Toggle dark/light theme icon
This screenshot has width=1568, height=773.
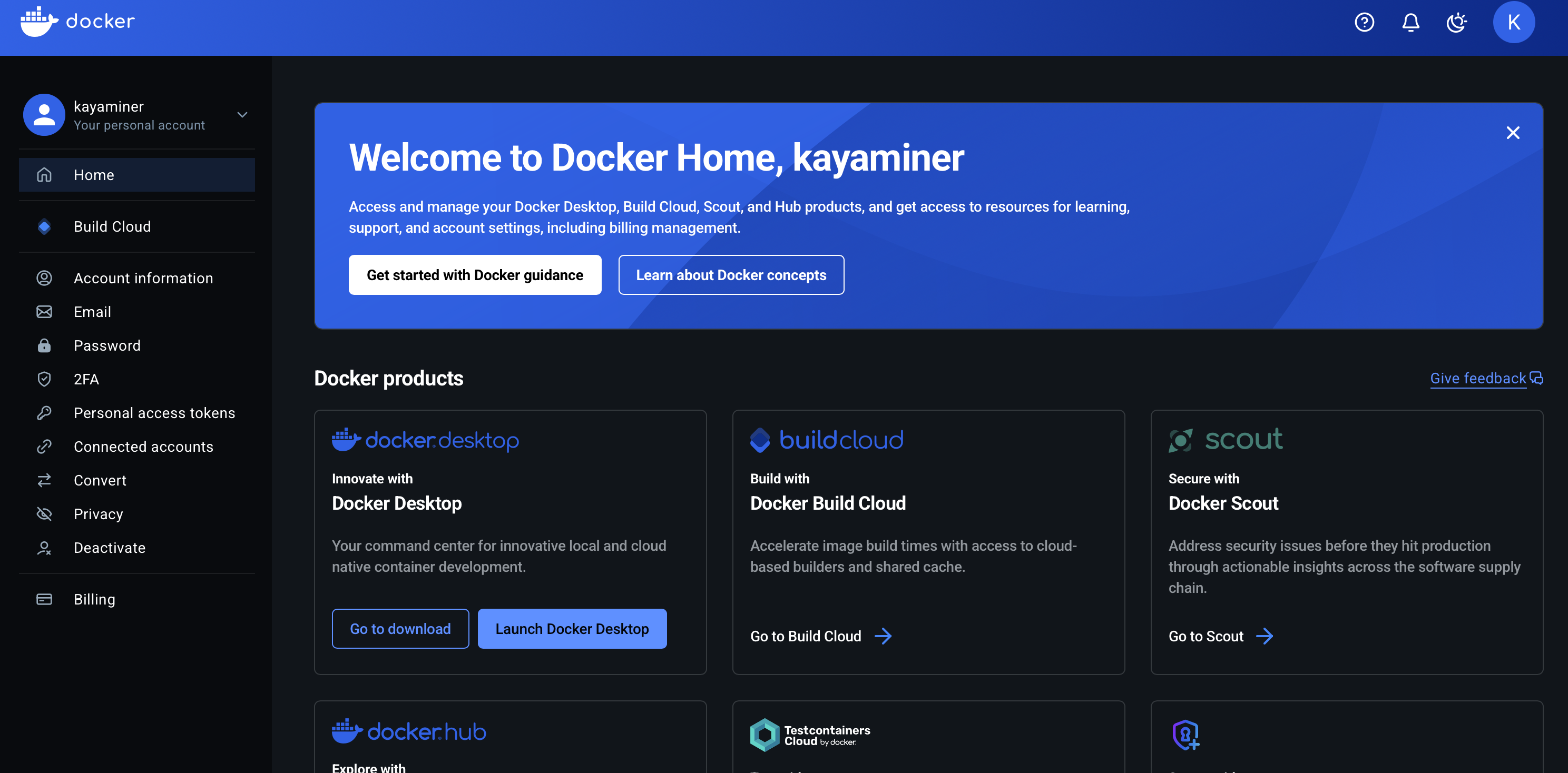click(x=1457, y=23)
